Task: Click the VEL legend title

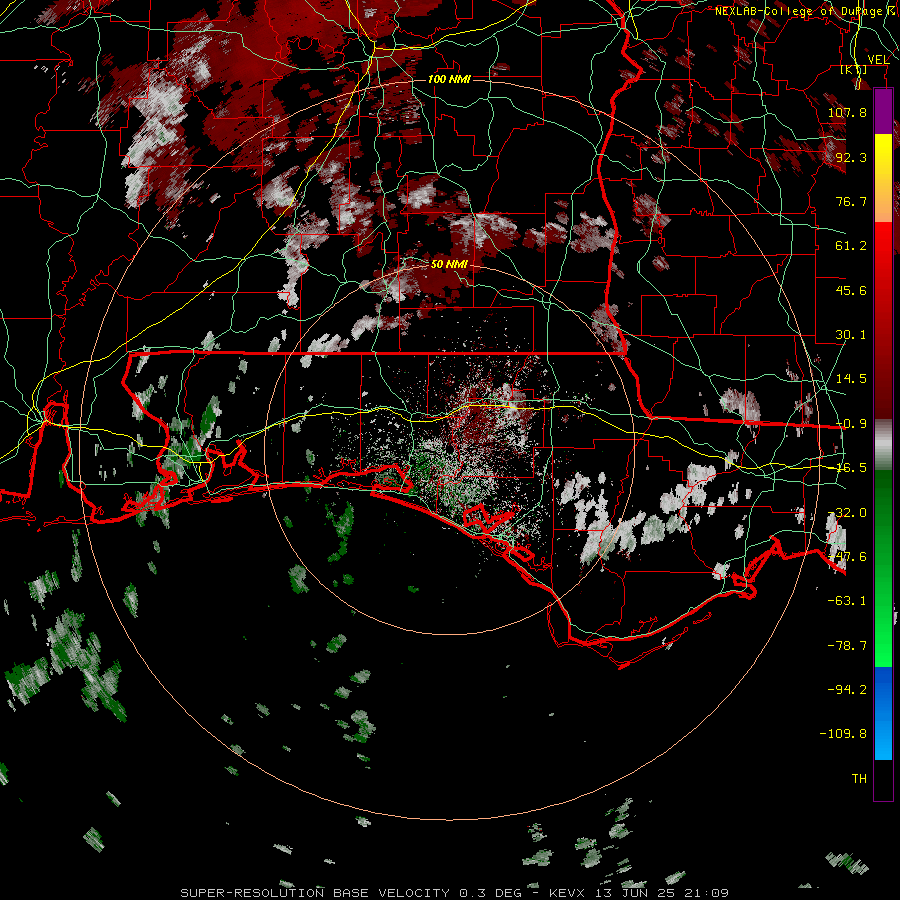Action: (878, 60)
